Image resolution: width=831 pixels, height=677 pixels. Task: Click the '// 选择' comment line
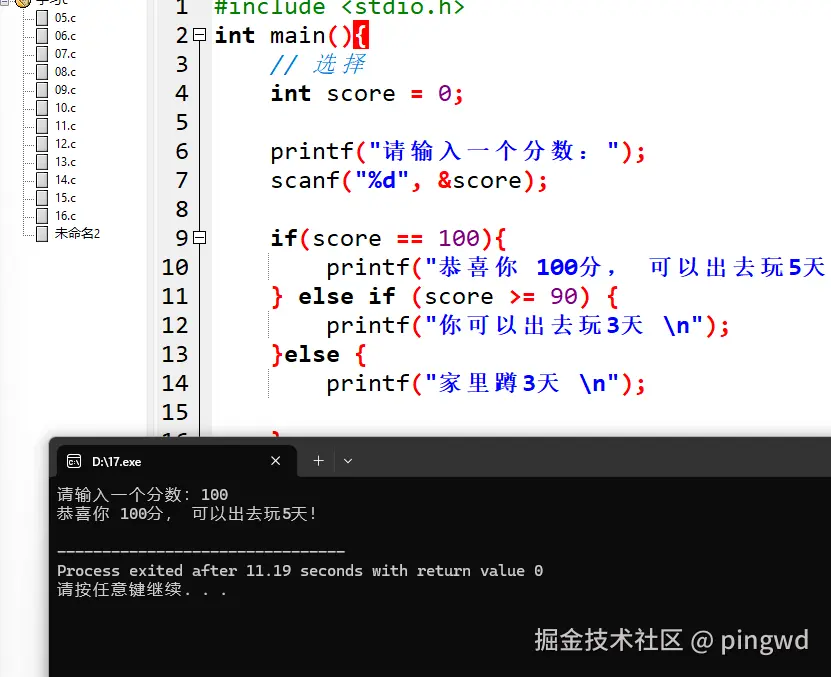pyautogui.click(x=317, y=65)
